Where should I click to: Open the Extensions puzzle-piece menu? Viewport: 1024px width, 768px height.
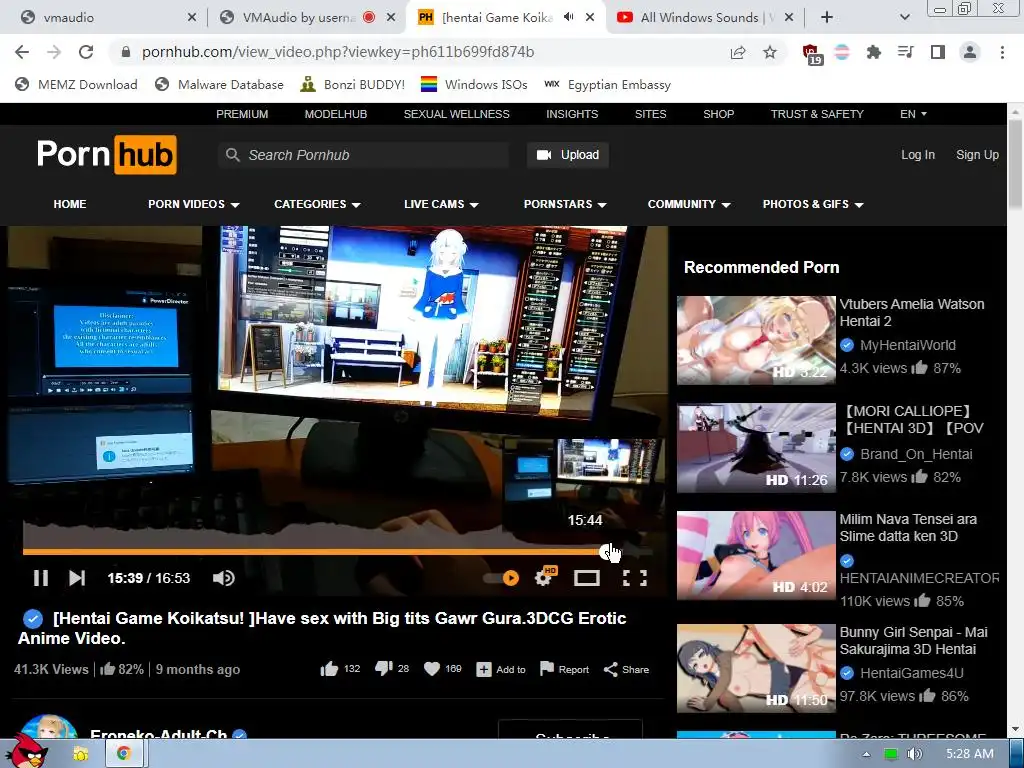(x=874, y=52)
